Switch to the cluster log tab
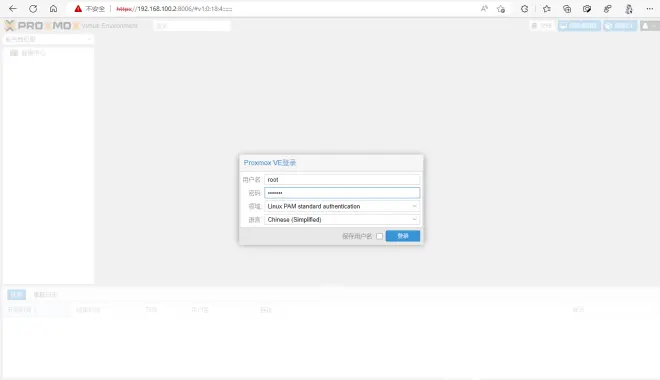This screenshot has height=380, width=660. pos(45,294)
